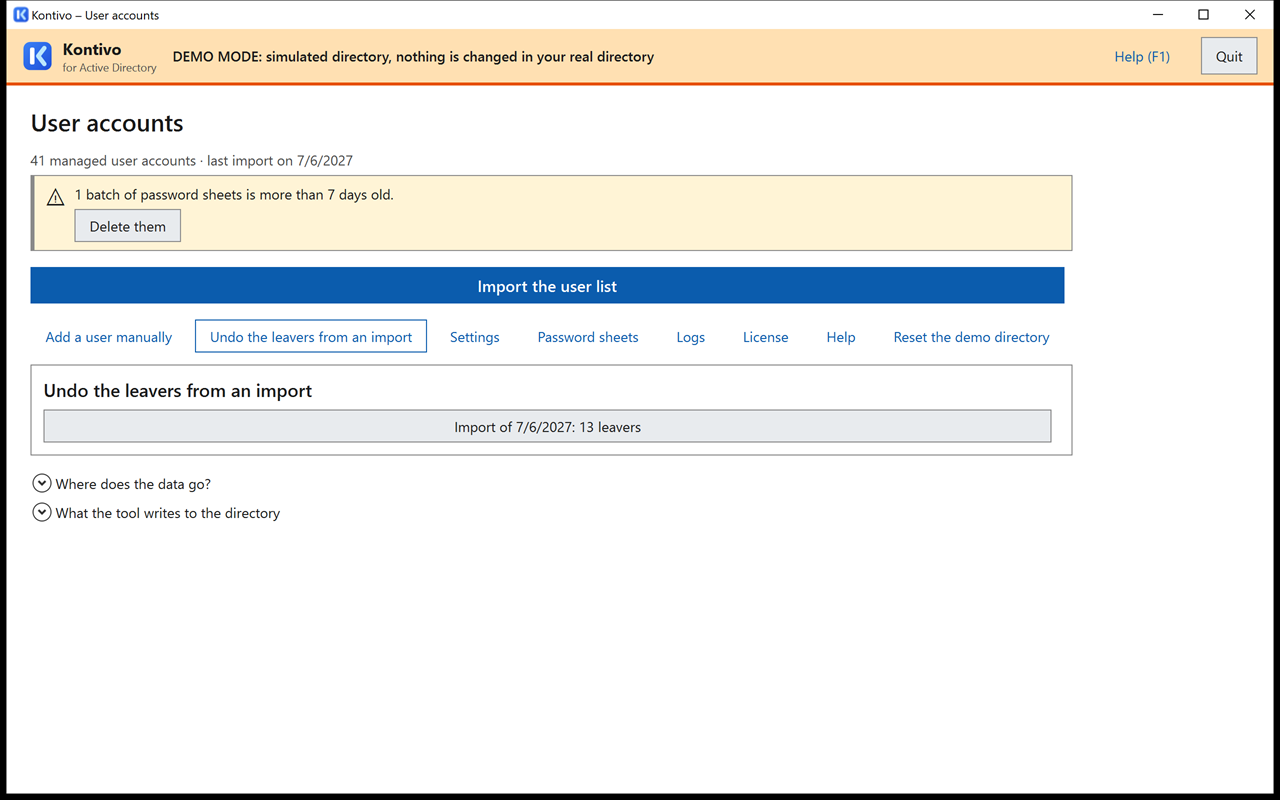Minimize the Kontivo window
Image resolution: width=1280 pixels, height=800 pixels.
click(x=1157, y=15)
